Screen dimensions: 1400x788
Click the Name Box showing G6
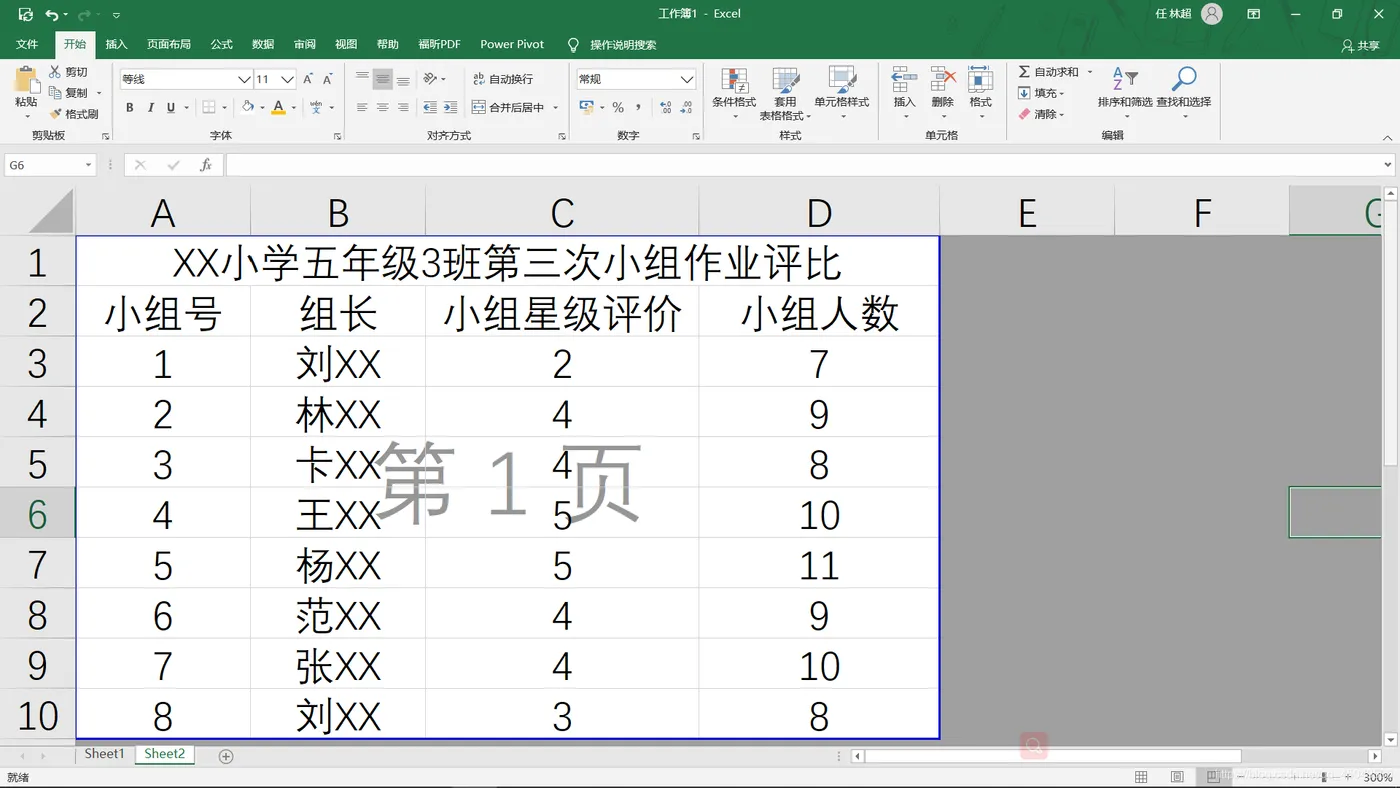click(50, 165)
